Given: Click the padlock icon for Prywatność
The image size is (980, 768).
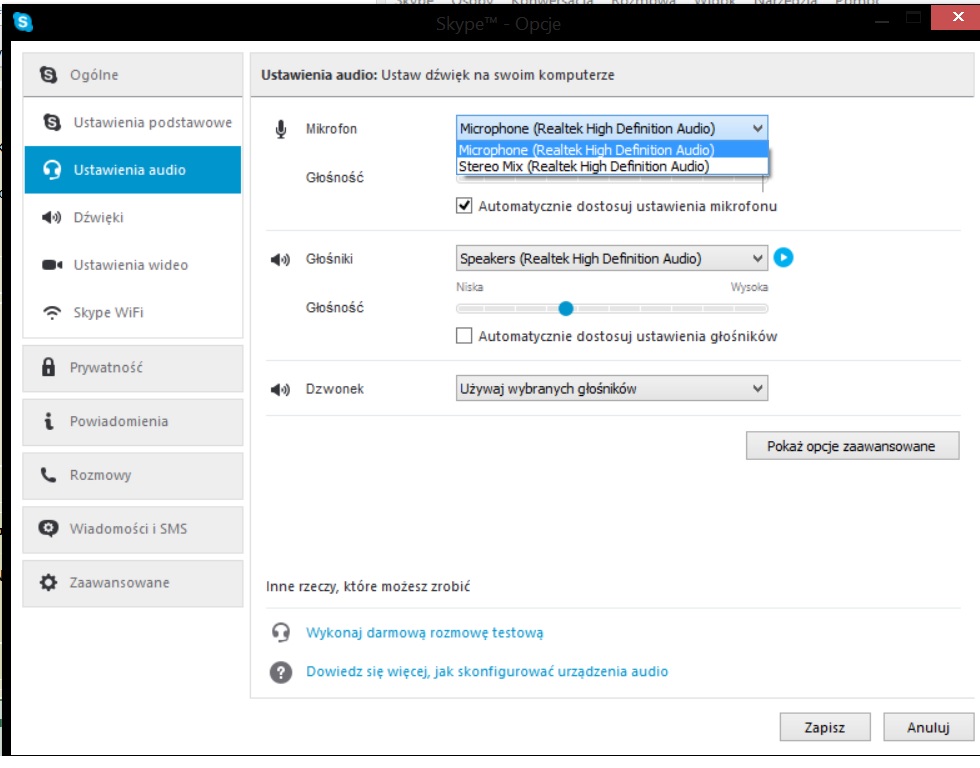Looking at the screenshot, I should 48,367.
